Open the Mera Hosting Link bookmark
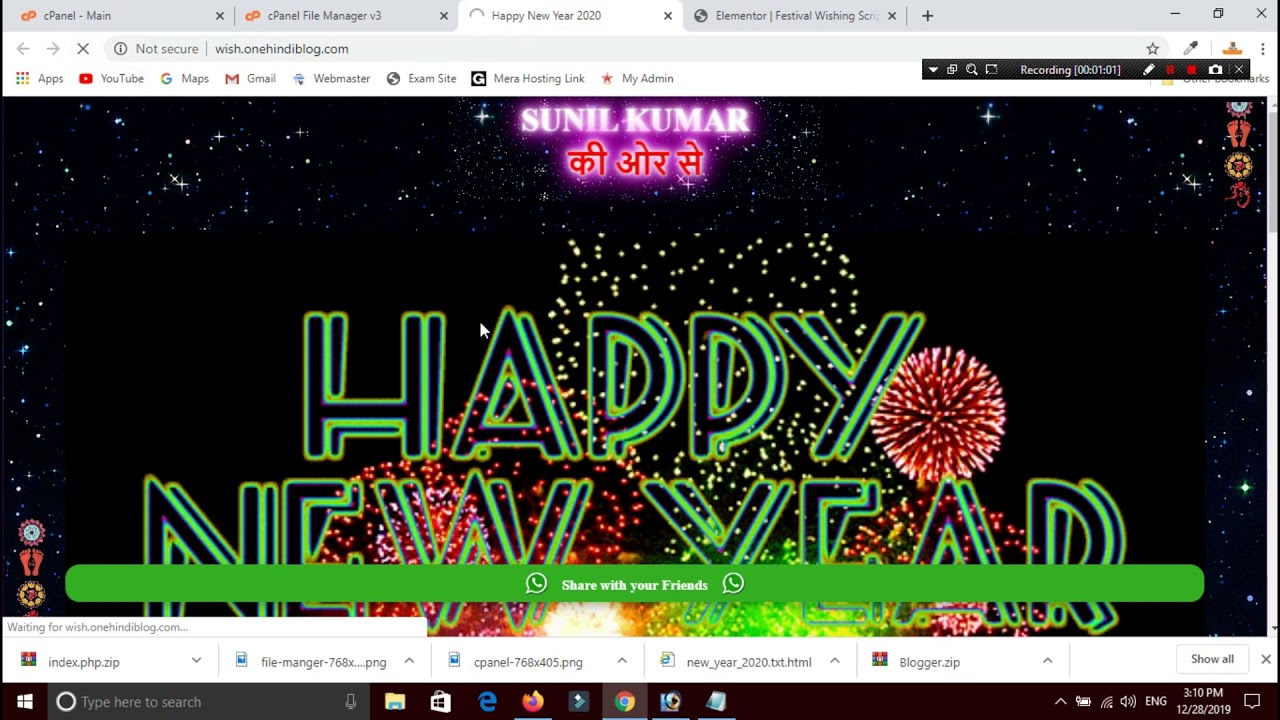 click(528, 78)
